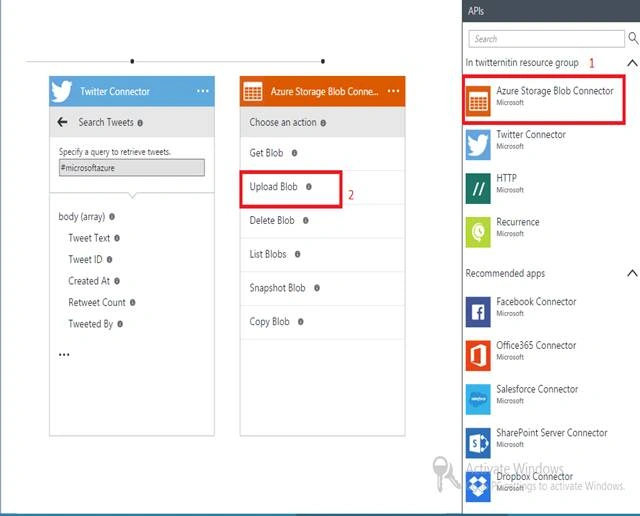Add the Office365 Connector label in Recommended apps

point(536,345)
